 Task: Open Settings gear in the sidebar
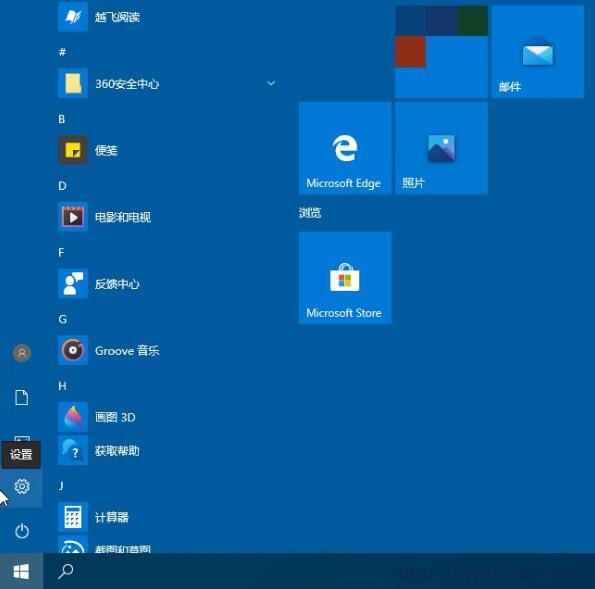tap(22, 486)
